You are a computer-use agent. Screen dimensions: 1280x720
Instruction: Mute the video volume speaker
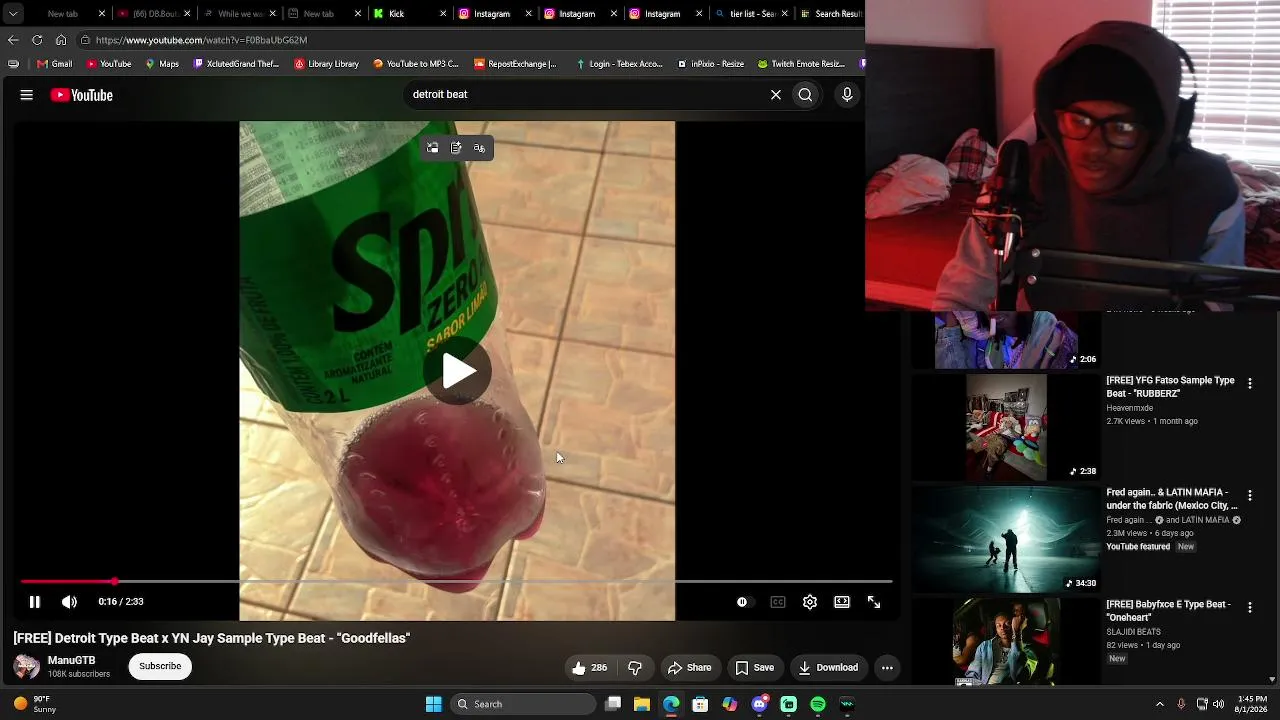[69, 602]
